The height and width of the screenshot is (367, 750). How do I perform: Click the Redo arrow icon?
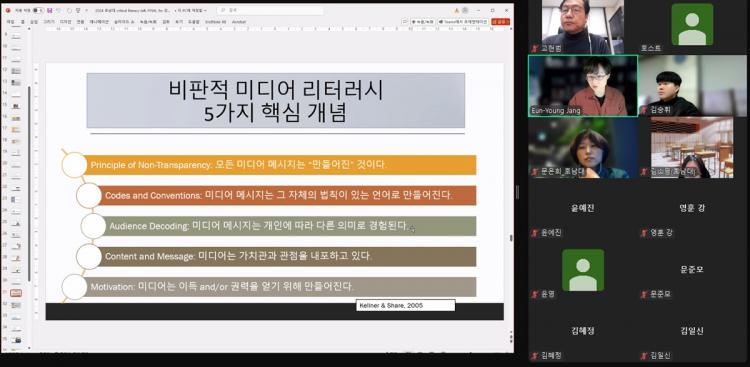pyautogui.click(x=70, y=11)
